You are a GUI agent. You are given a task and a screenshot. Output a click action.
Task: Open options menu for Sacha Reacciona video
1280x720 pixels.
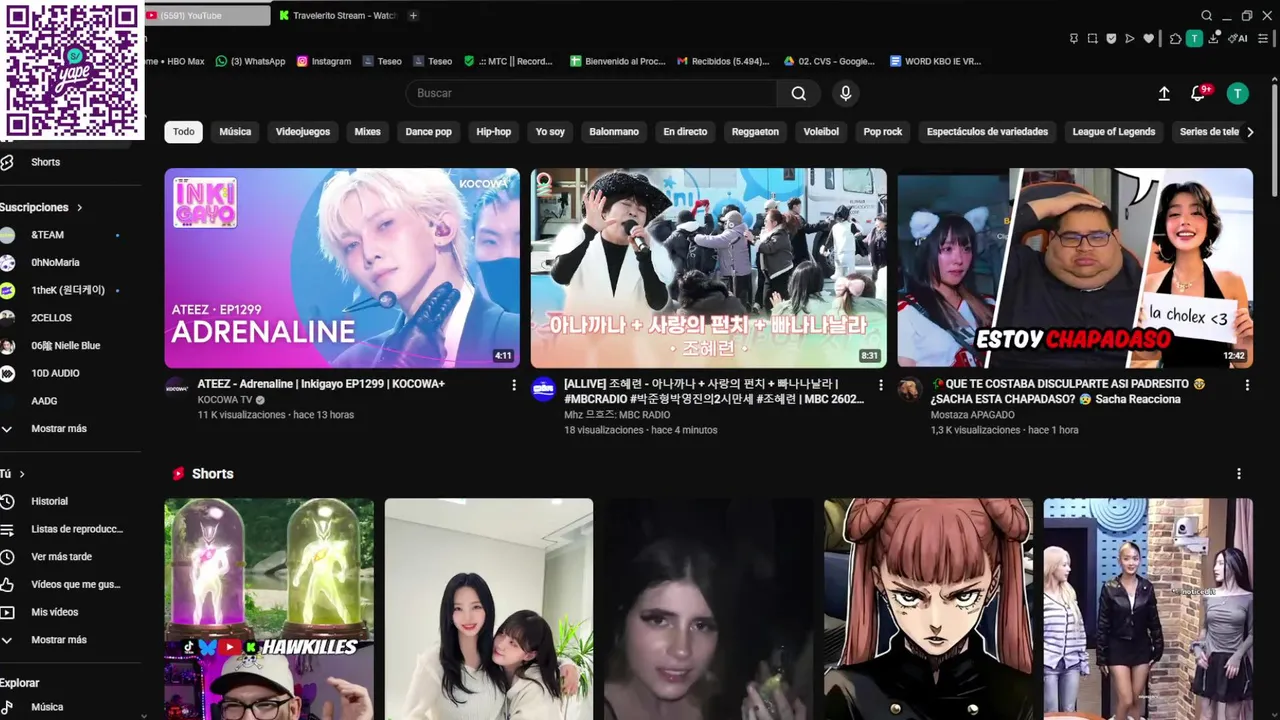point(1247,385)
